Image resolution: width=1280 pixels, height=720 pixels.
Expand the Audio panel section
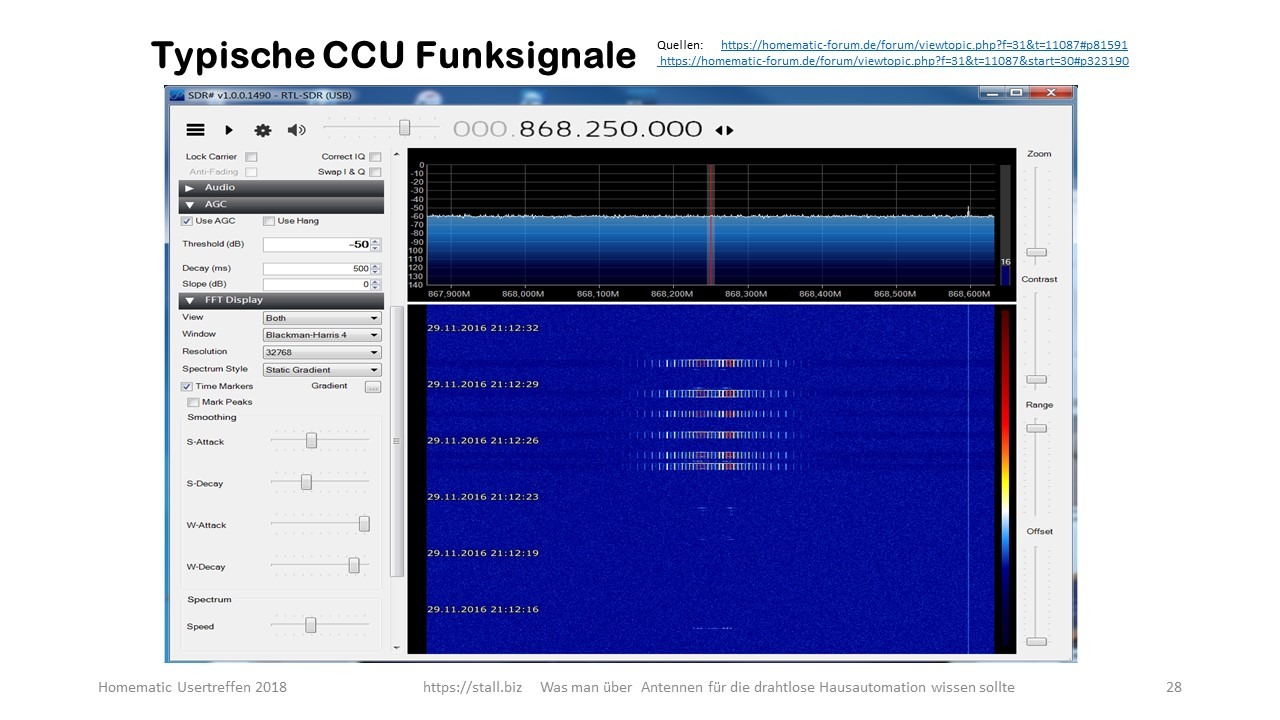pos(281,188)
